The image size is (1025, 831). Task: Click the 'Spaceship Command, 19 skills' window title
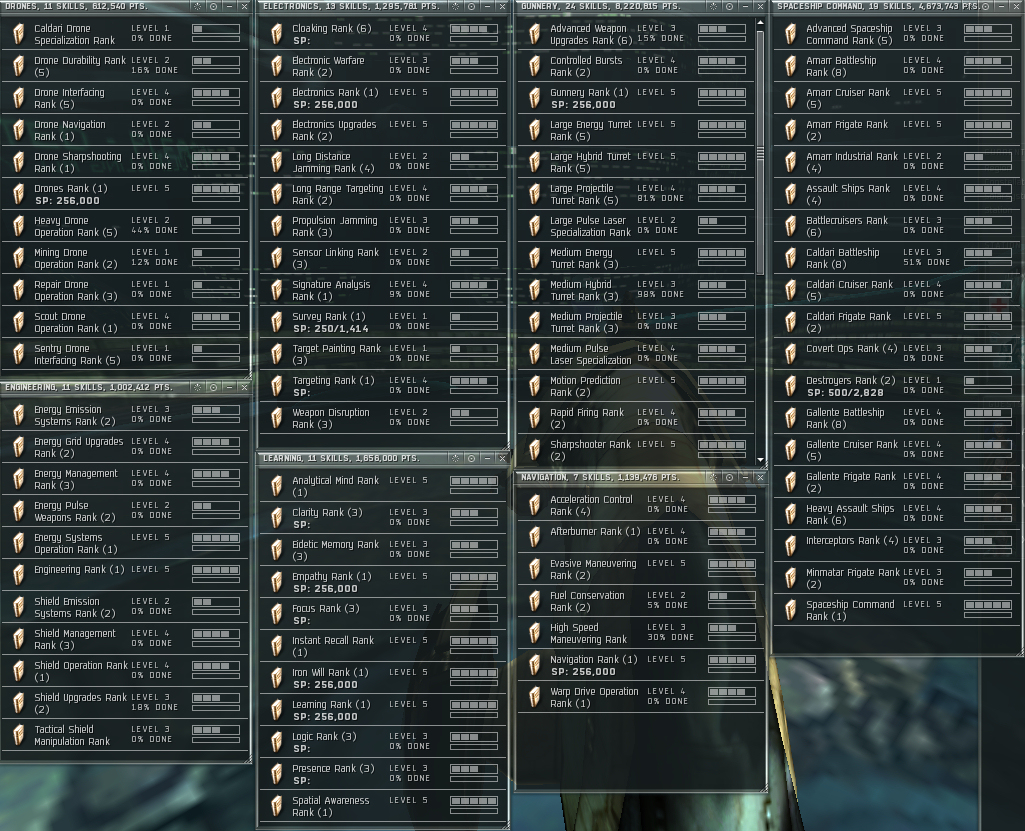877,6
